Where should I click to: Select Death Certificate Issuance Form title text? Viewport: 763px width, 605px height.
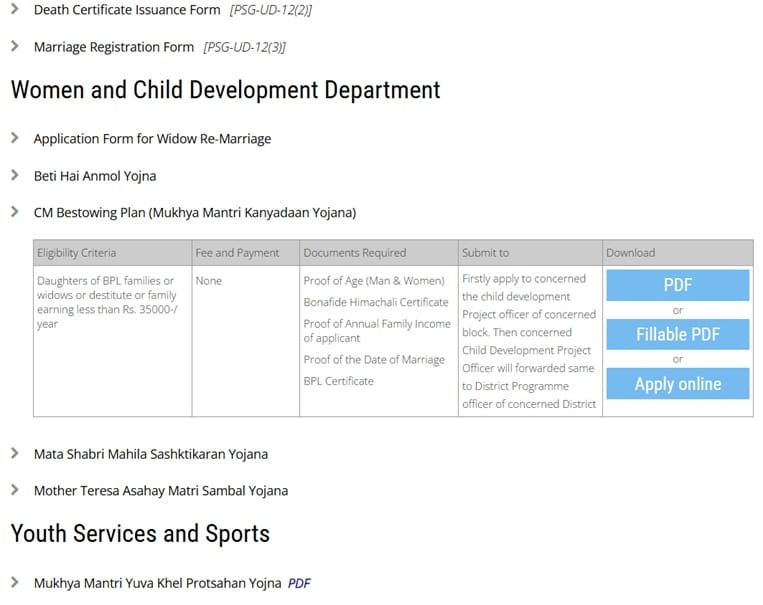pyautogui.click(x=127, y=10)
